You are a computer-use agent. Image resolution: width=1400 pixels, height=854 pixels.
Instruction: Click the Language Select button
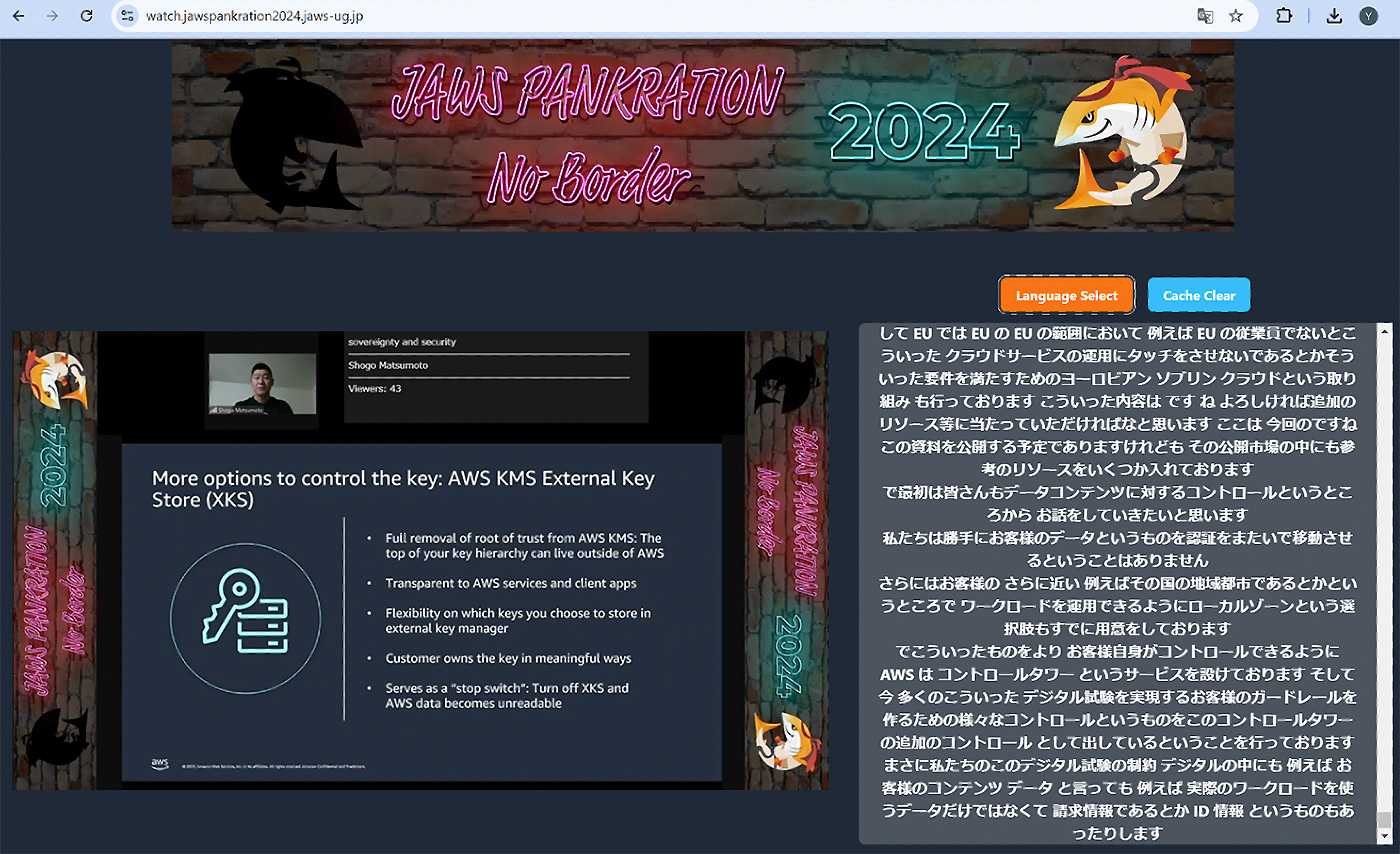click(x=1067, y=295)
